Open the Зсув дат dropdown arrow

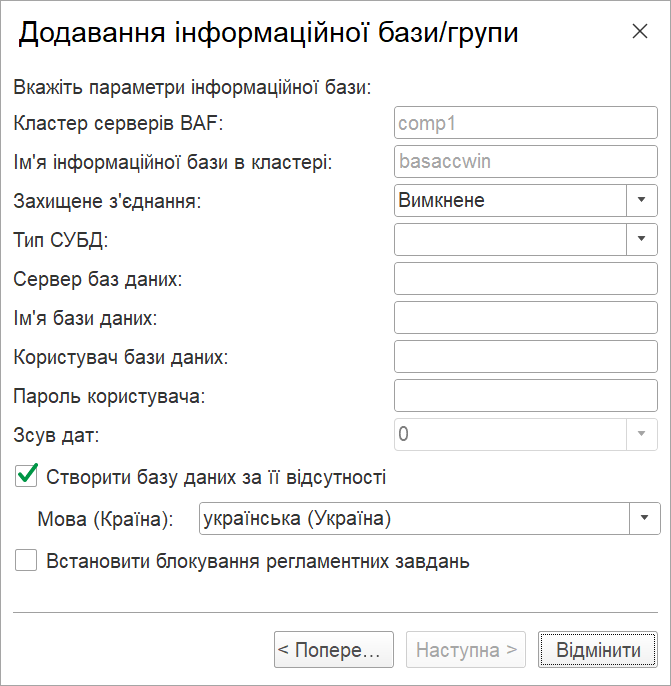[642, 434]
